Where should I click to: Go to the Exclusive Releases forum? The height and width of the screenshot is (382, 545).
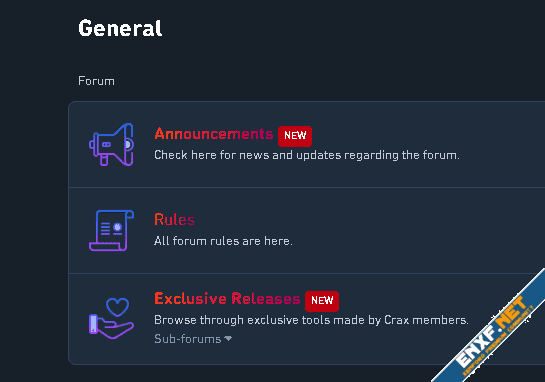(x=227, y=299)
